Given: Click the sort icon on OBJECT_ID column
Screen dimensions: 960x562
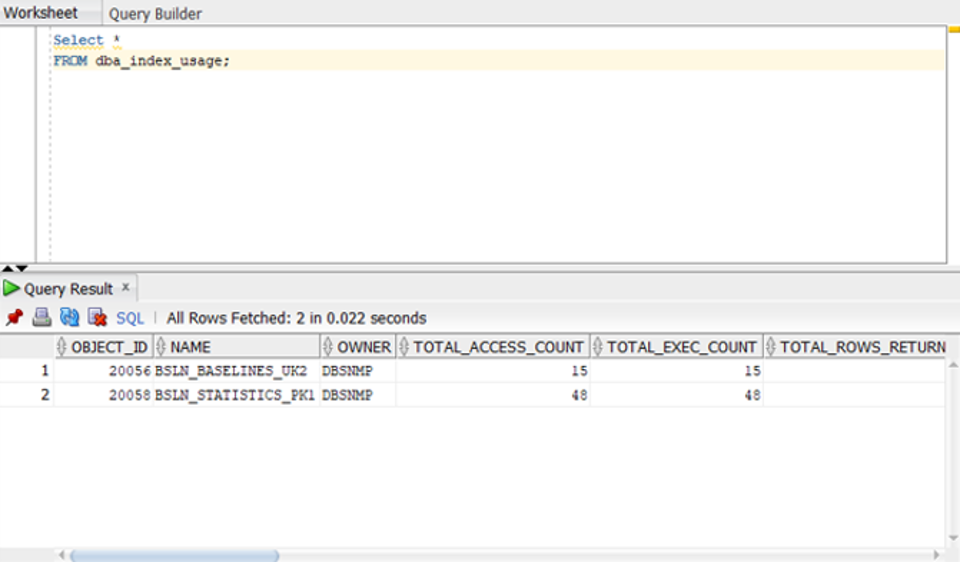Looking at the screenshot, I should tap(63, 347).
